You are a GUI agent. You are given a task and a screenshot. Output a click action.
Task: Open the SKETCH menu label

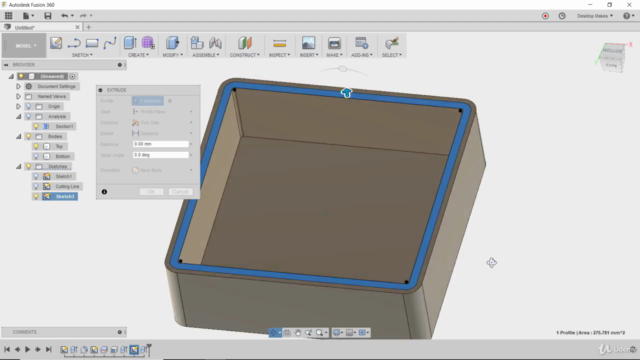82,55
